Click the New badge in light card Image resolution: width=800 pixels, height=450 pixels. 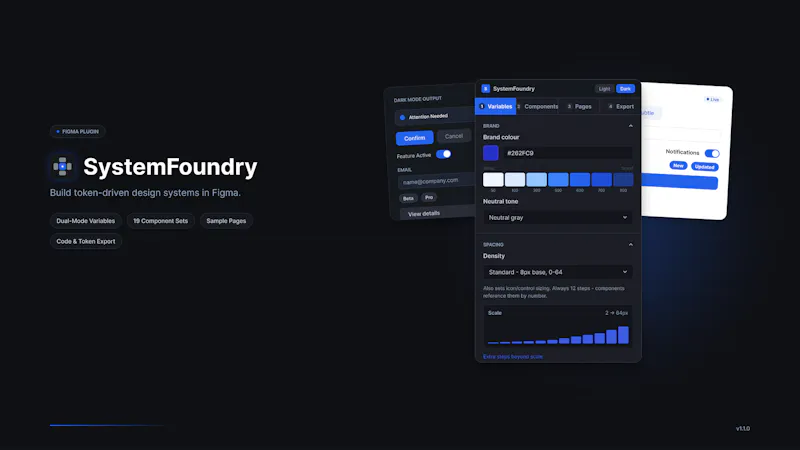(x=678, y=166)
